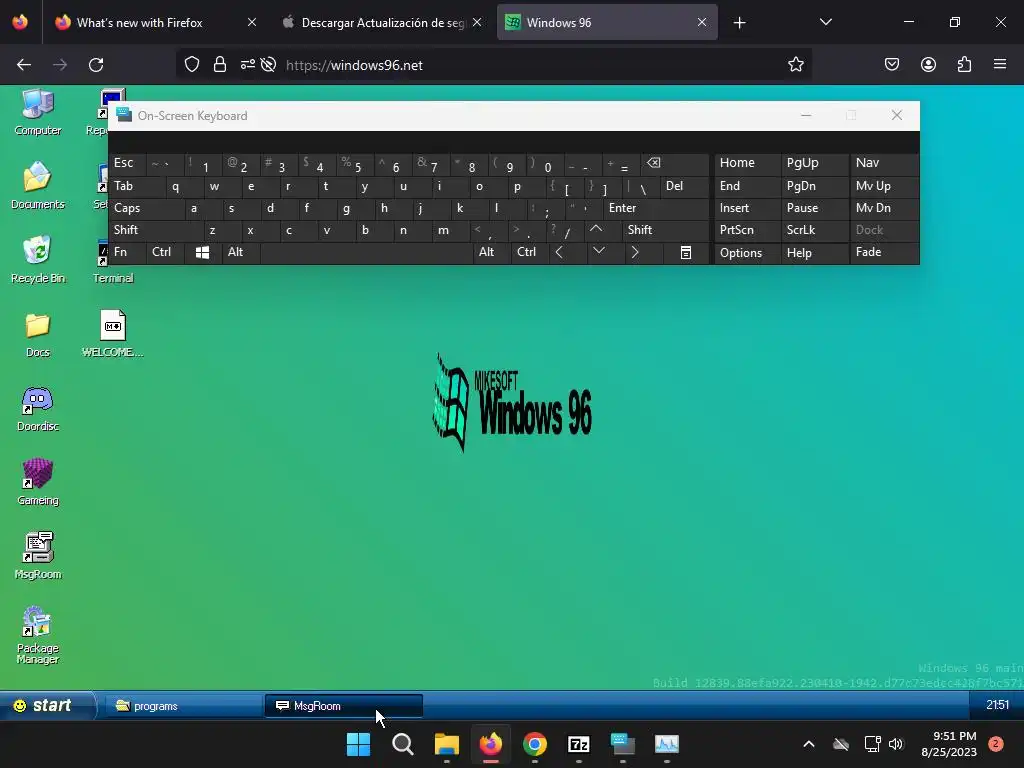
Task: Click the PgUp key on keyboard
Action: click(814, 163)
